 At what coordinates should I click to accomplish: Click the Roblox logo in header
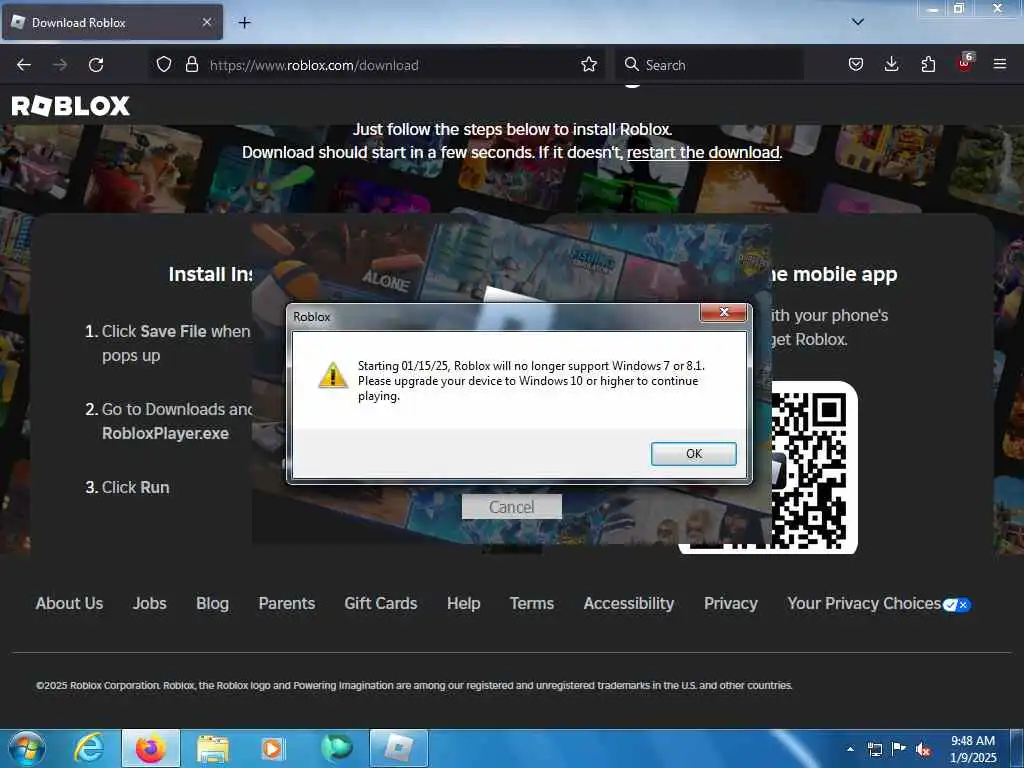click(71, 106)
